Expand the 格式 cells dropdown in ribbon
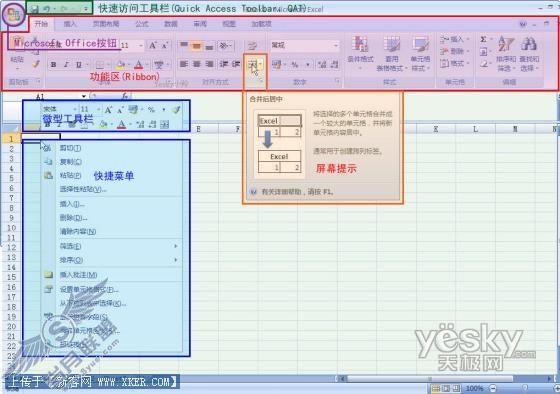The height and width of the screenshot is (394, 560). click(468, 64)
